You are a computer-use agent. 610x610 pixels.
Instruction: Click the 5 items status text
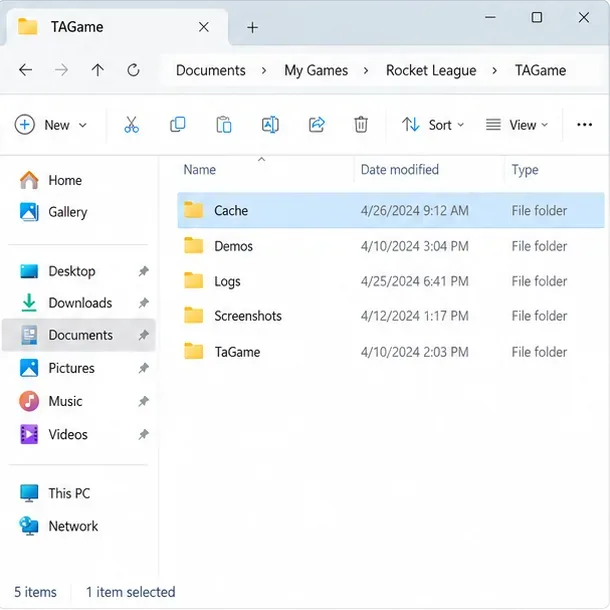pyautogui.click(x=35, y=592)
